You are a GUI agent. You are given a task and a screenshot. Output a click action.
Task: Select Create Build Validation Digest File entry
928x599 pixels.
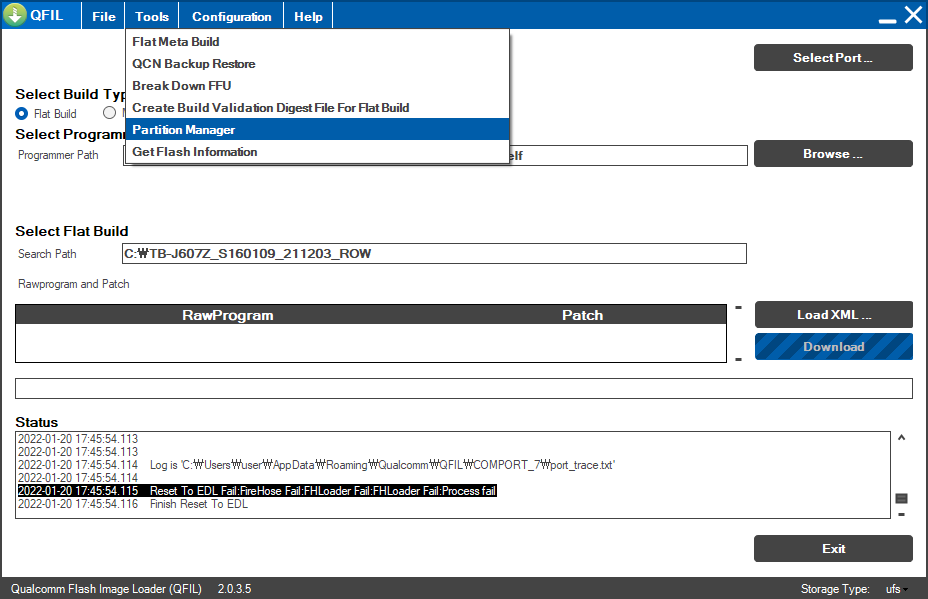click(317, 107)
